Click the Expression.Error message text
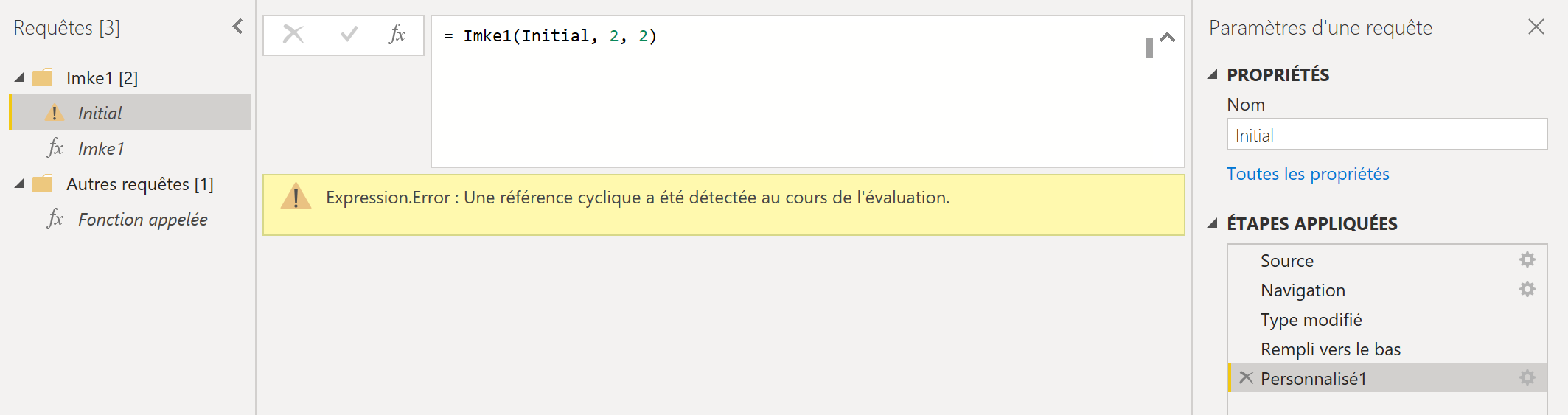This screenshot has width=1568, height=415. point(638,198)
